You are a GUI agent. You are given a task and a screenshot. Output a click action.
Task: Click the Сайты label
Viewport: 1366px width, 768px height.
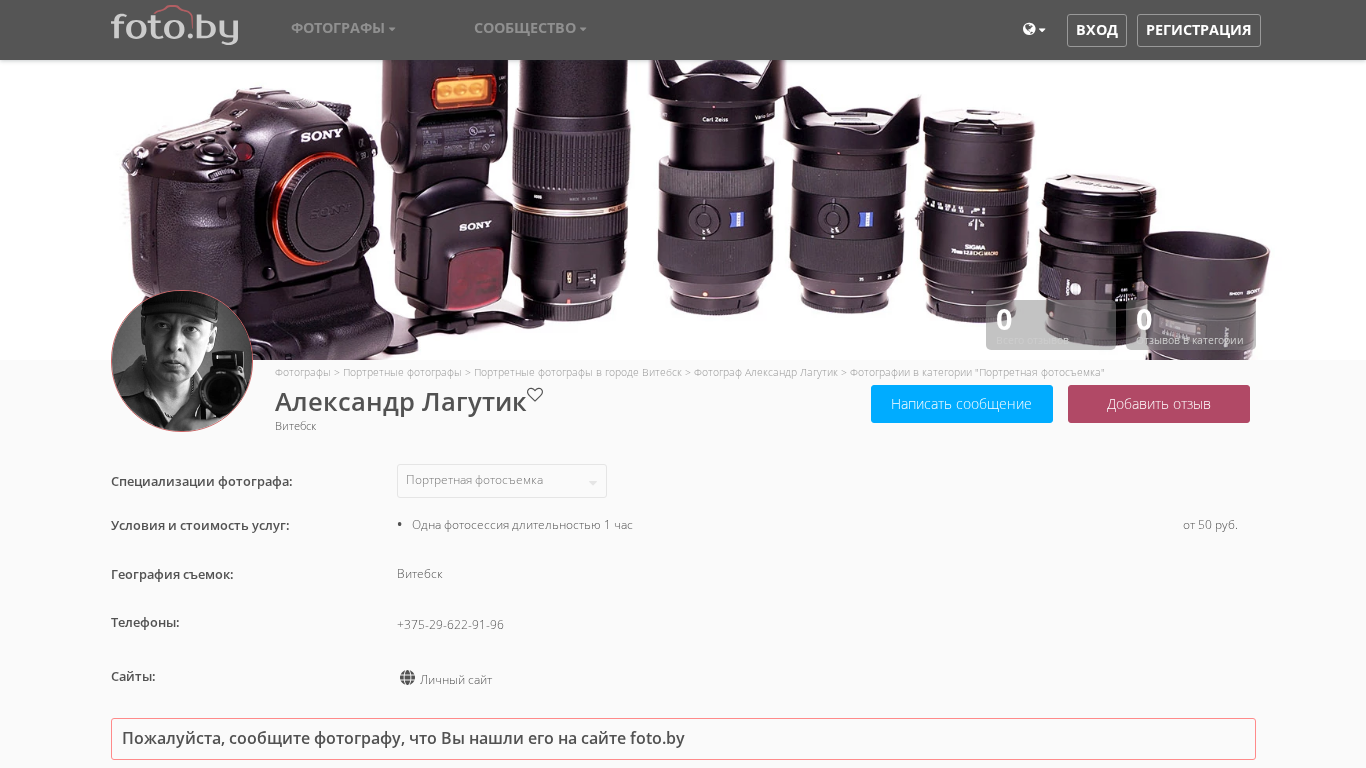(133, 676)
